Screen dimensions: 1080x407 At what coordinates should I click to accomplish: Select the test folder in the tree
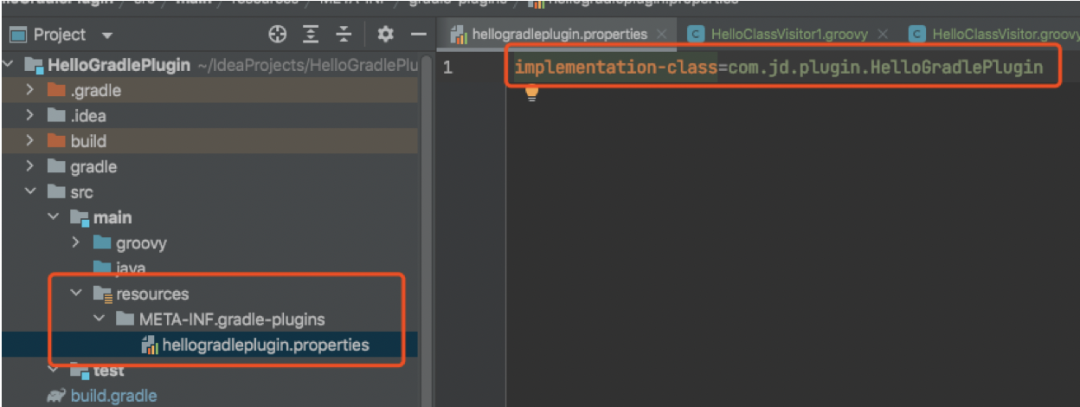[x=109, y=371]
